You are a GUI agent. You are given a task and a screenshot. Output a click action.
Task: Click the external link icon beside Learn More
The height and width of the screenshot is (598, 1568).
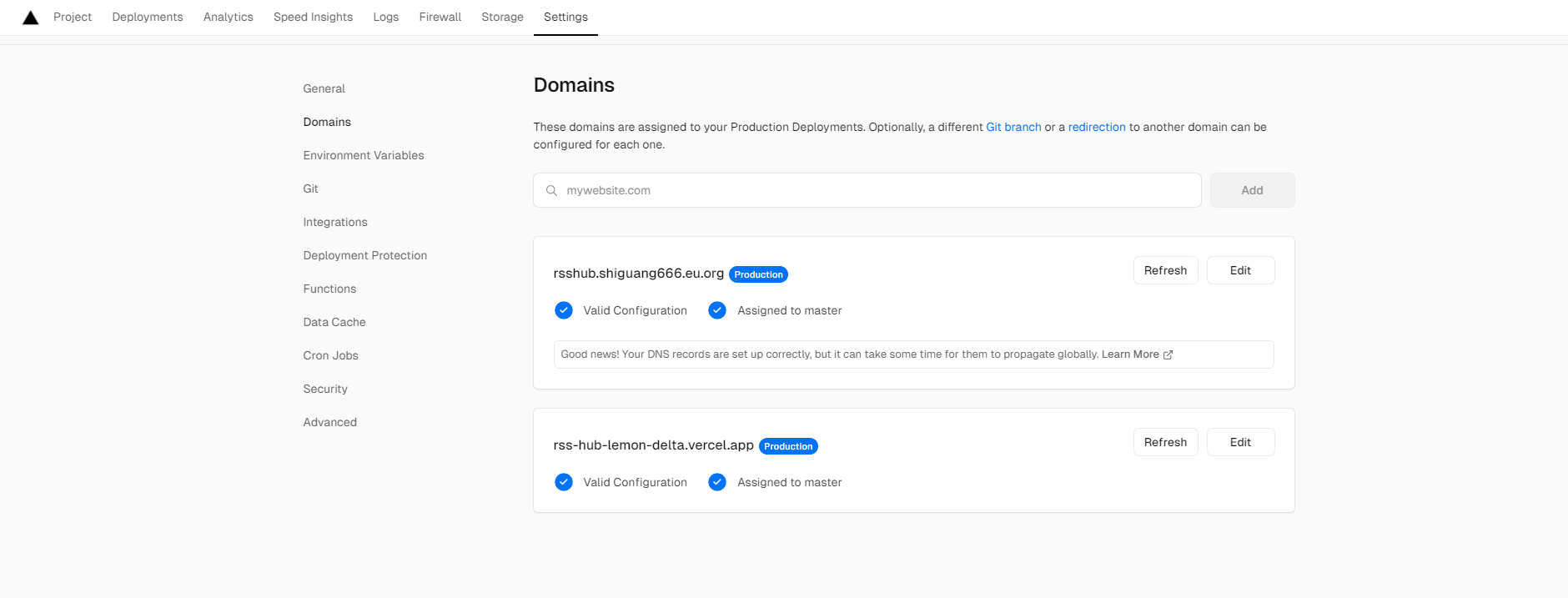tap(1168, 354)
